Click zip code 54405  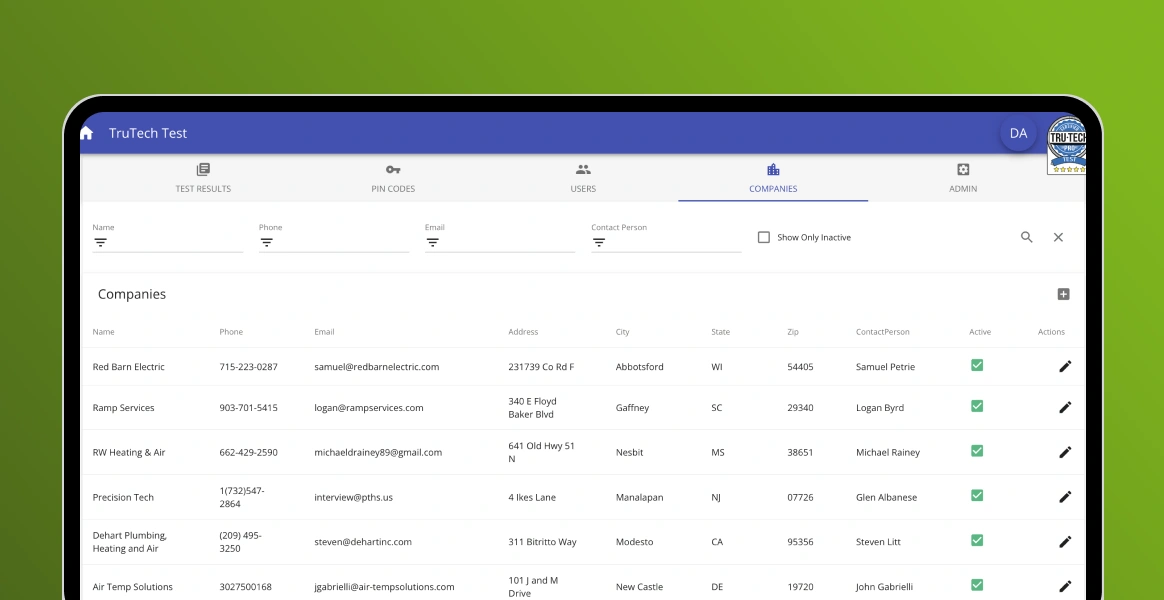pyautogui.click(x=800, y=367)
